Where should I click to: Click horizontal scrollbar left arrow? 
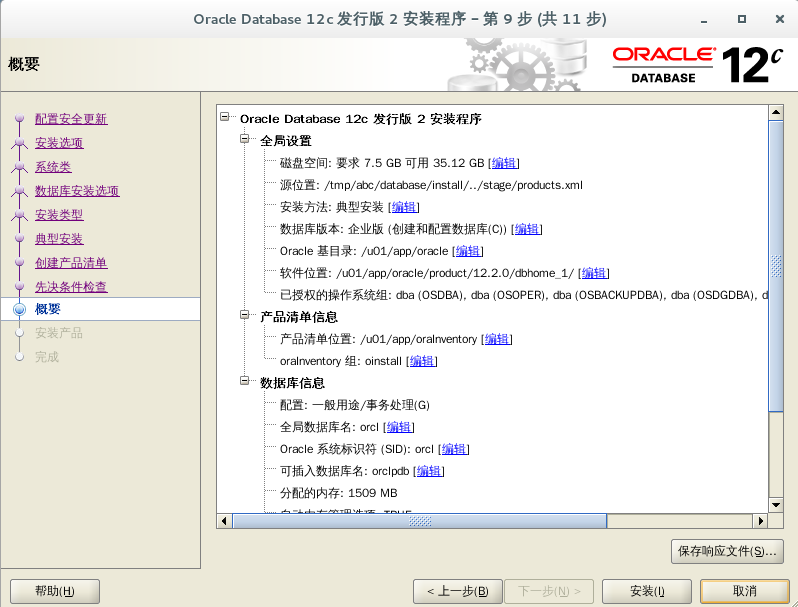(x=224, y=521)
